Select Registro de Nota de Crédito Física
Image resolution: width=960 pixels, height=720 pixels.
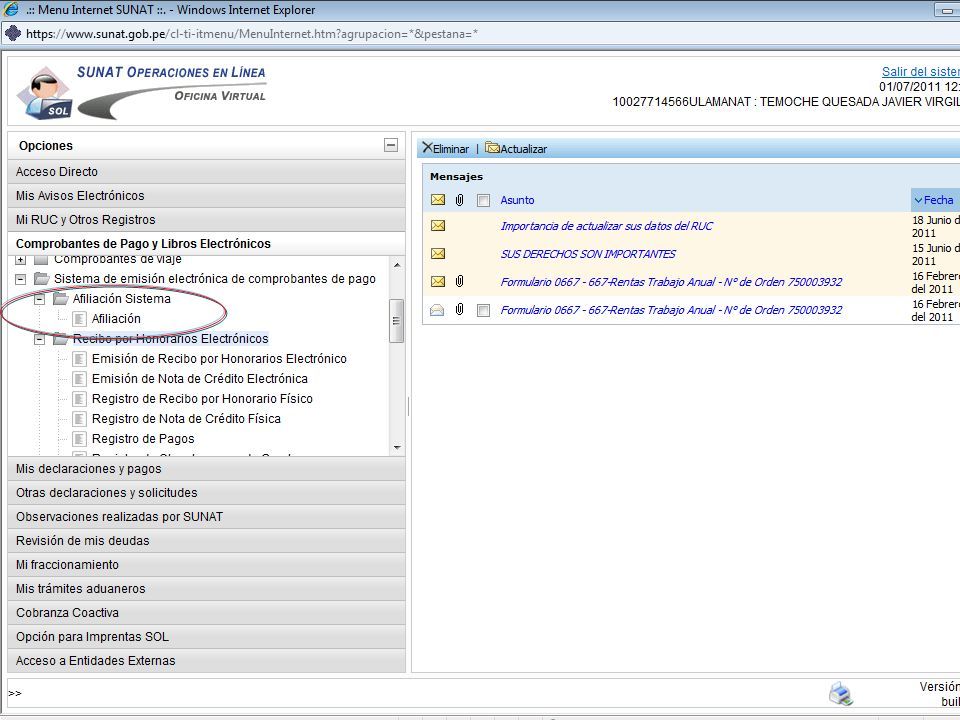pyautogui.click(x=186, y=419)
